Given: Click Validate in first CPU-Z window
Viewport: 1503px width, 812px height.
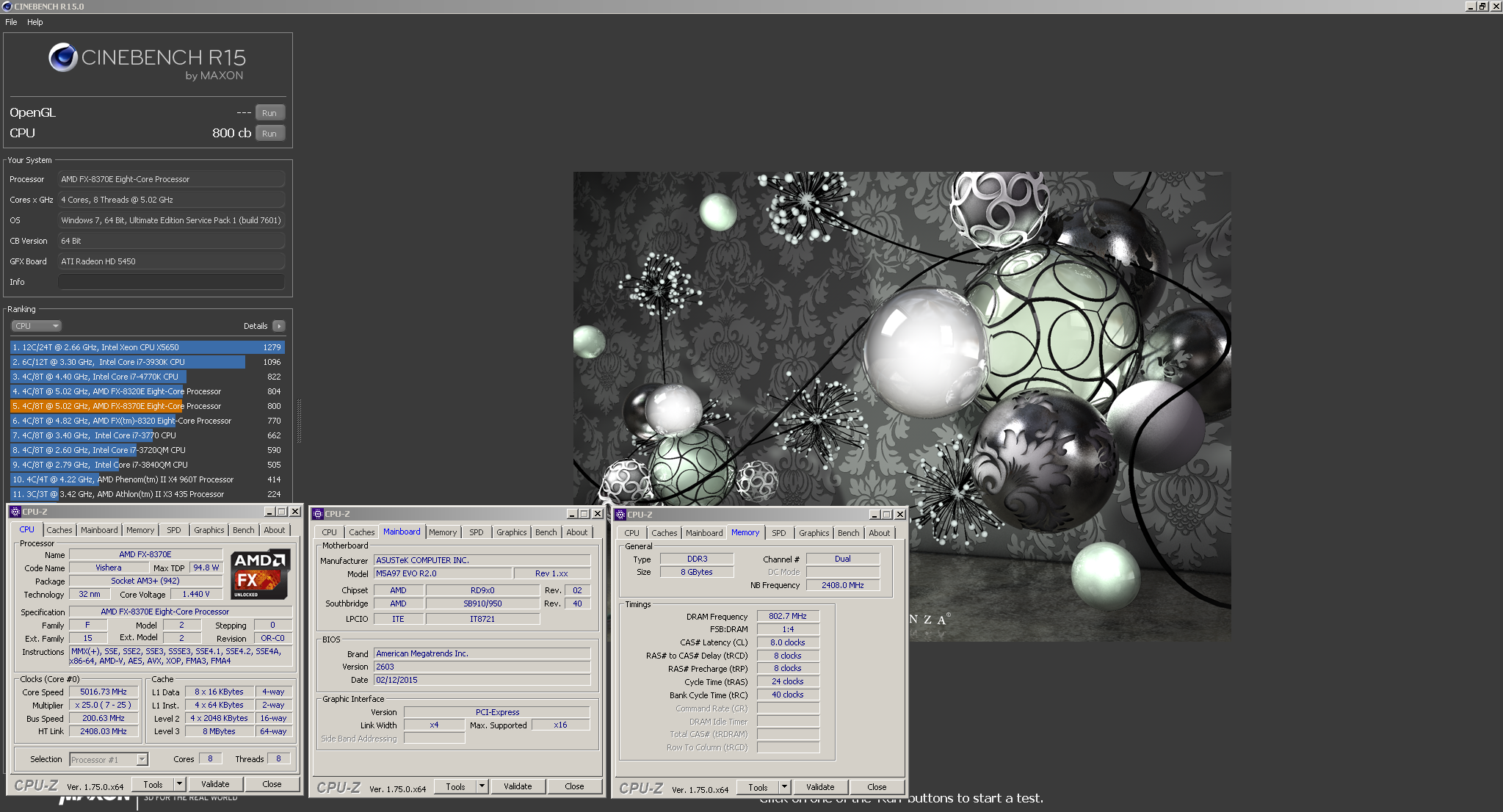Looking at the screenshot, I should point(215,784).
